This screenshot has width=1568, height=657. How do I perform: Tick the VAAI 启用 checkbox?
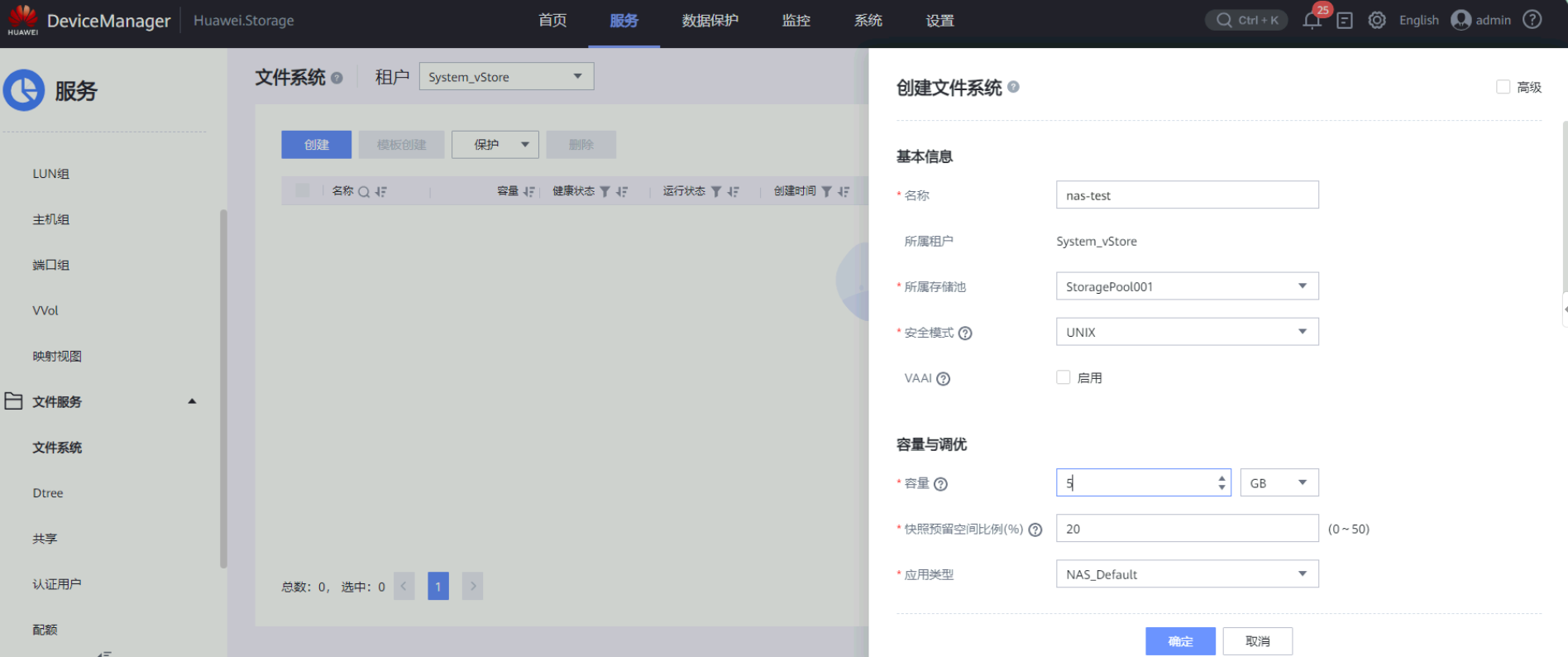tap(1064, 377)
